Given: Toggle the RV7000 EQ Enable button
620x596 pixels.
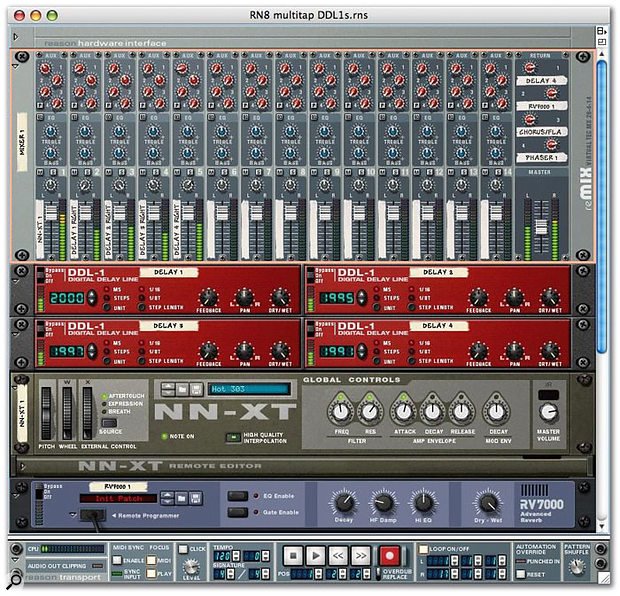Looking at the screenshot, I should click(x=238, y=496).
